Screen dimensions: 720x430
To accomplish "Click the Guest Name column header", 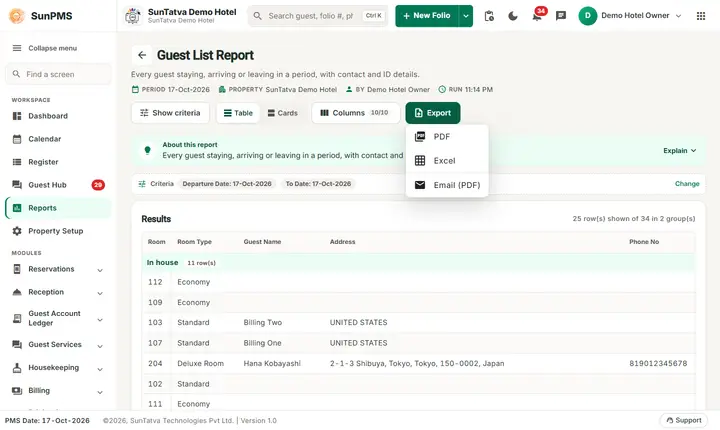I will (x=262, y=242).
